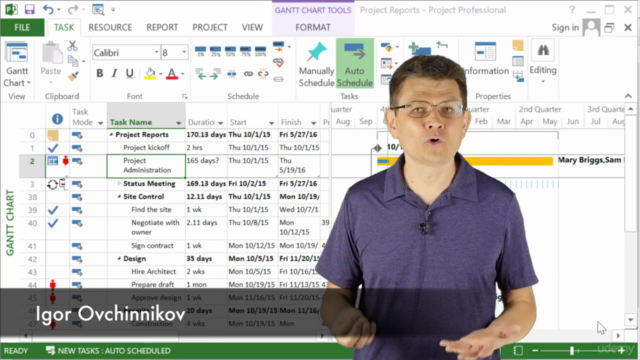Click NEW TASKS : AUTO SCHEDULED status button
Viewport: 640px width, 360px height.
pyautogui.click(x=109, y=351)
